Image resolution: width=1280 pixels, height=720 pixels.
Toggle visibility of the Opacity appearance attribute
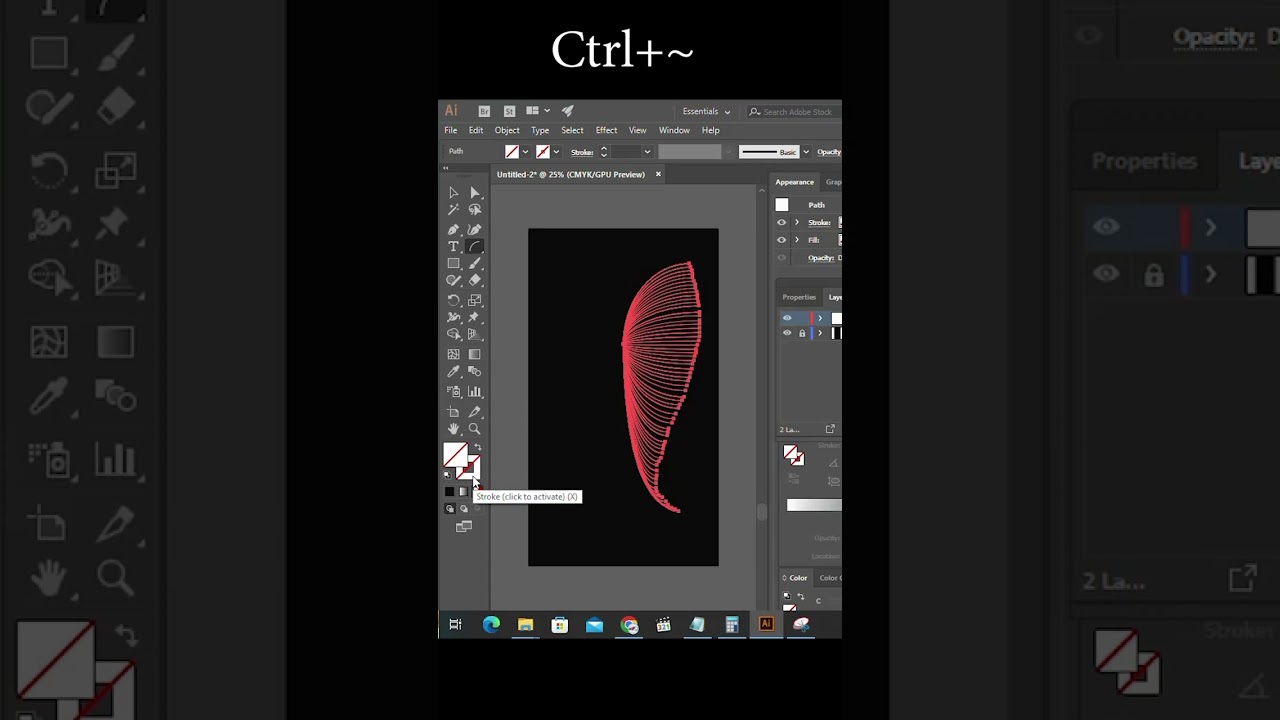click(x=782, y=258)
